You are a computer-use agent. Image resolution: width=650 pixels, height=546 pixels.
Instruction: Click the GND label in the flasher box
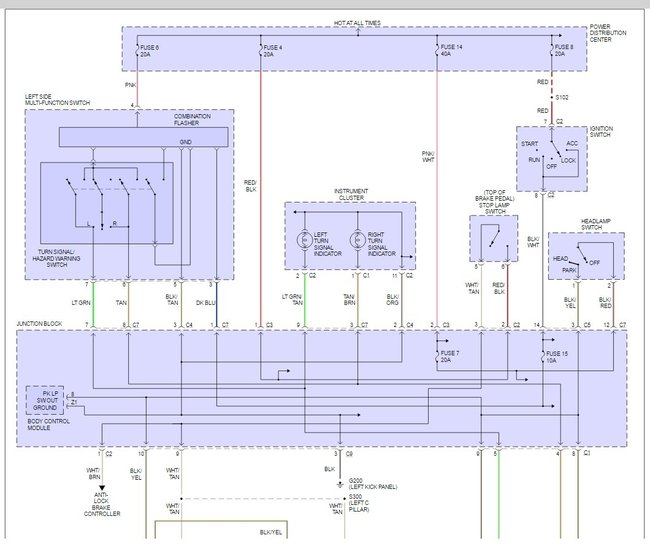pos(185,142)
